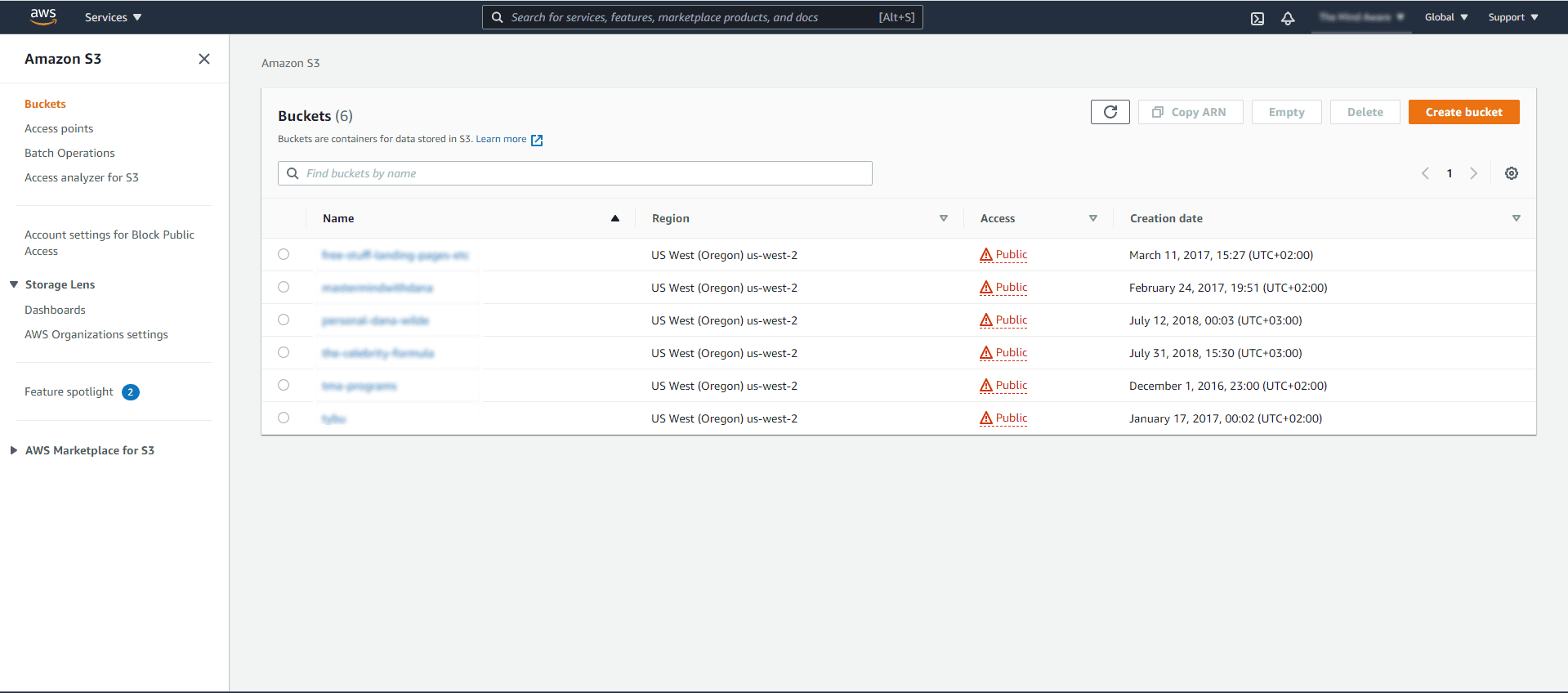Screen dimensions: 1568x693
Task: Open the Global region dropdown
Action: [x=1446, y=17]
